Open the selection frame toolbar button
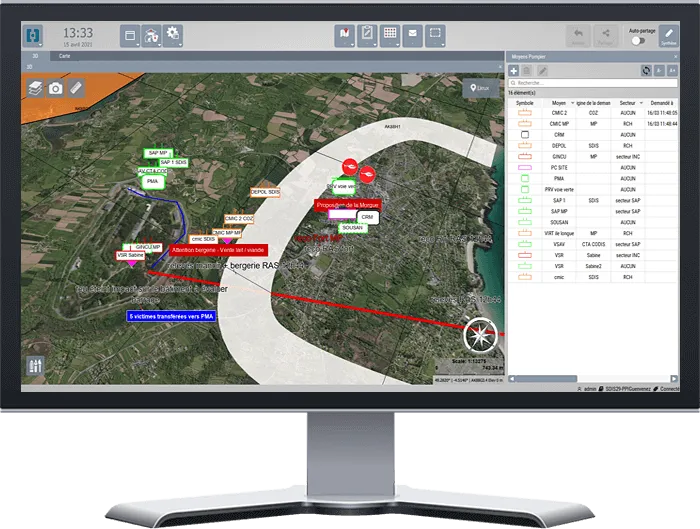The height and width of the screenshot is (529, 700). 435,36
